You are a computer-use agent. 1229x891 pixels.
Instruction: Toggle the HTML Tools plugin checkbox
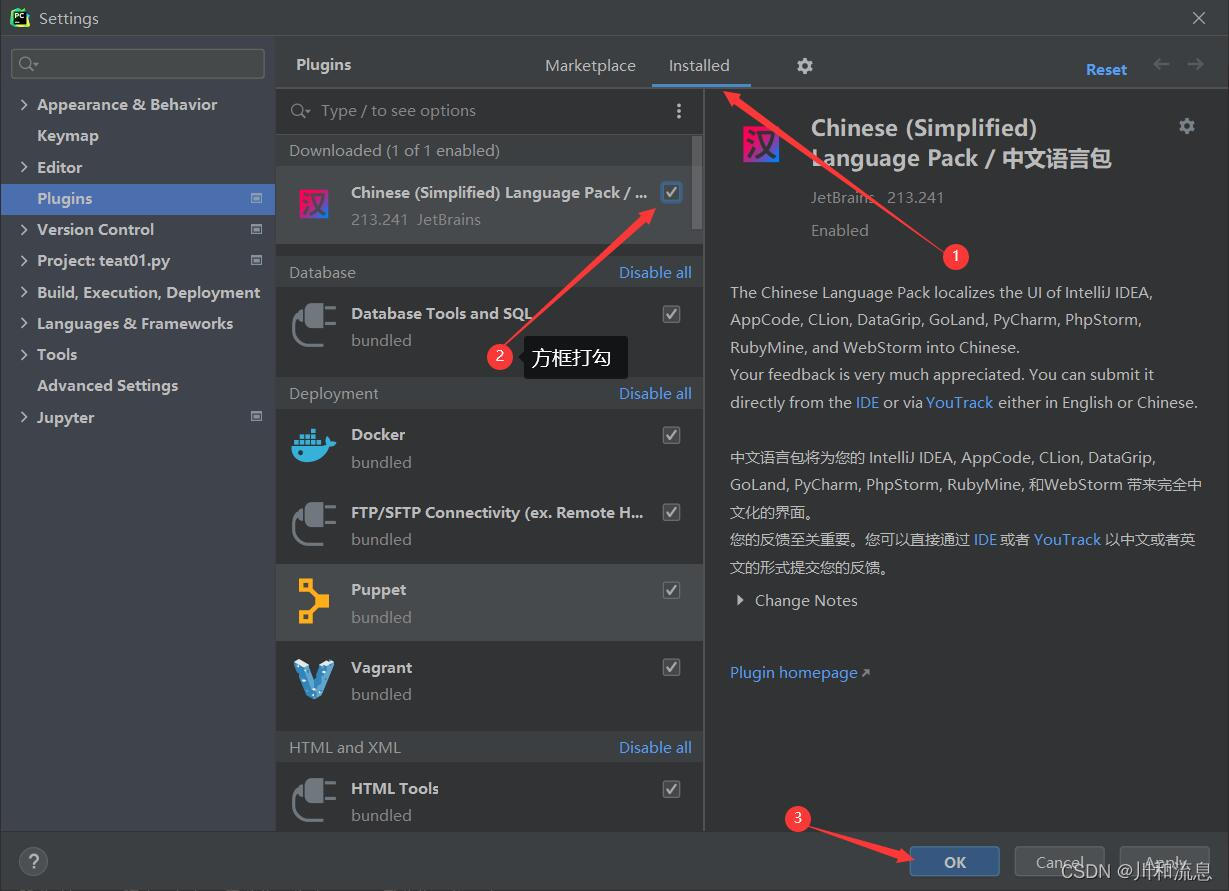[671, 789]
